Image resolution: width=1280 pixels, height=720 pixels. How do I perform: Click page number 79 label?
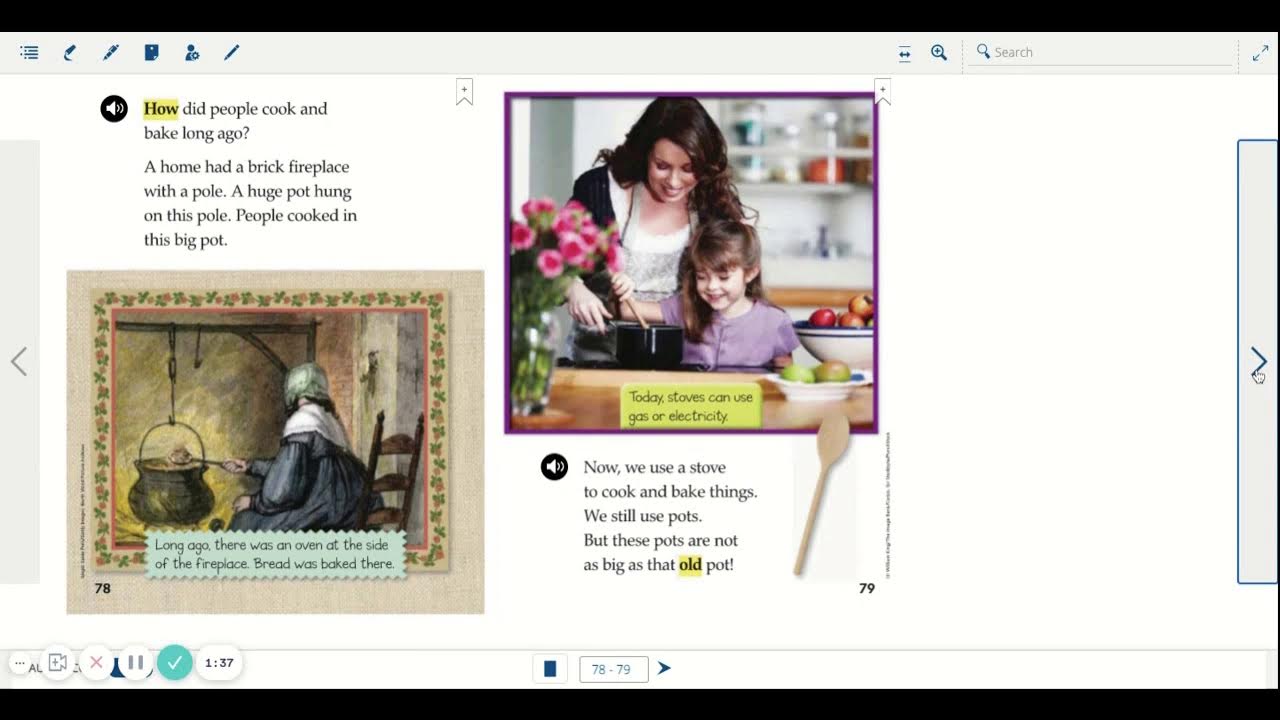[867, 588]
